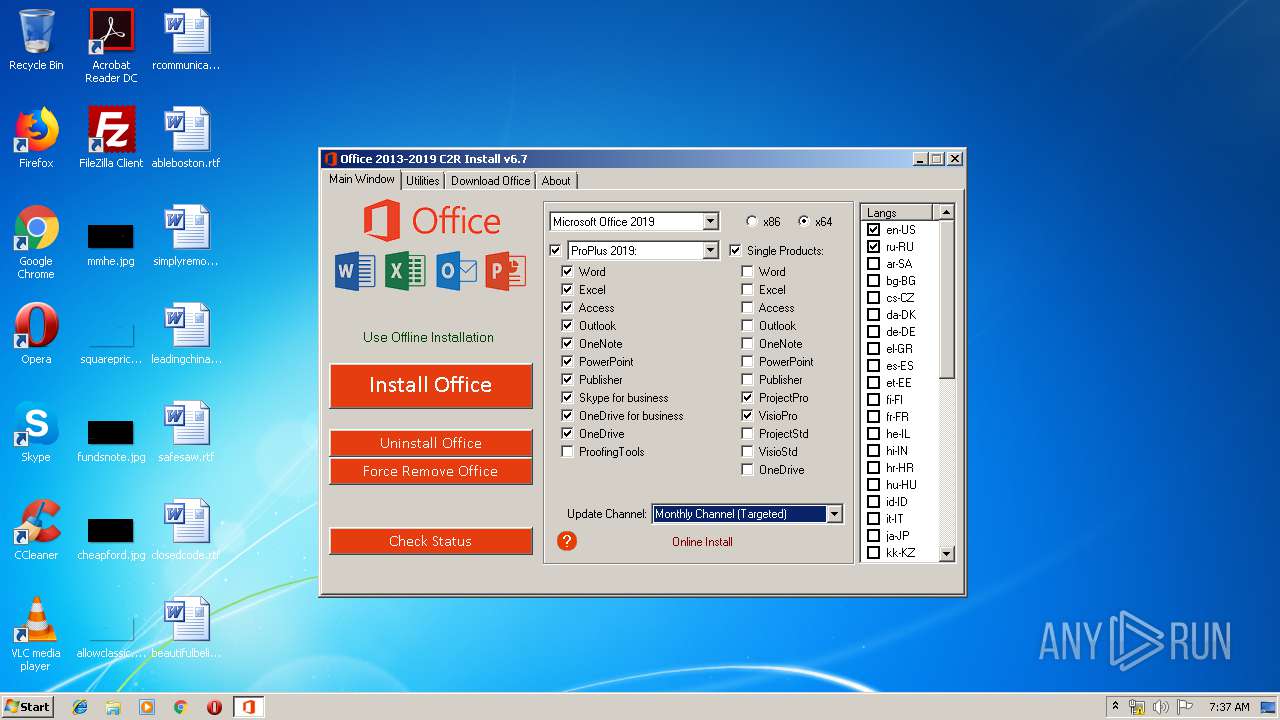Open File Explorer from taskbar
Viewport: 1280px width, 720px height.
coord(113,707)
